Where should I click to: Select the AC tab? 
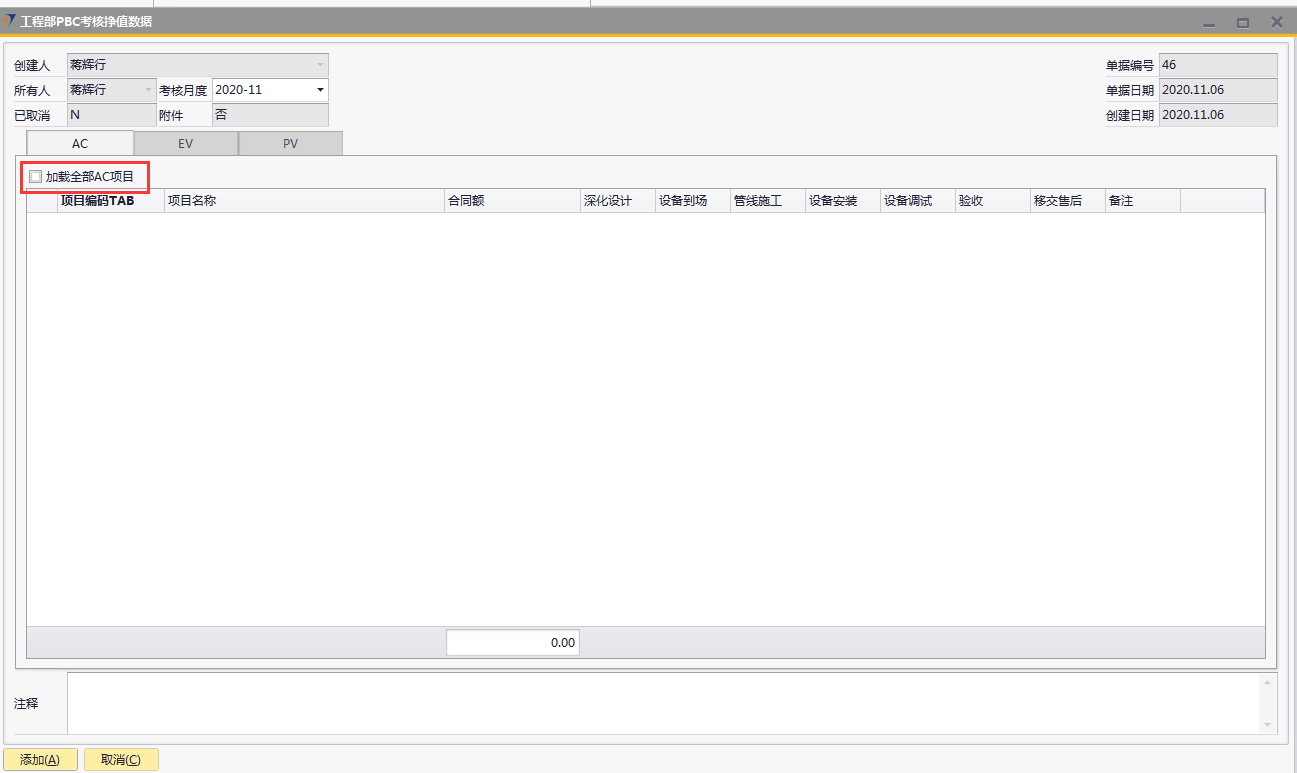[x=80, y=144]
